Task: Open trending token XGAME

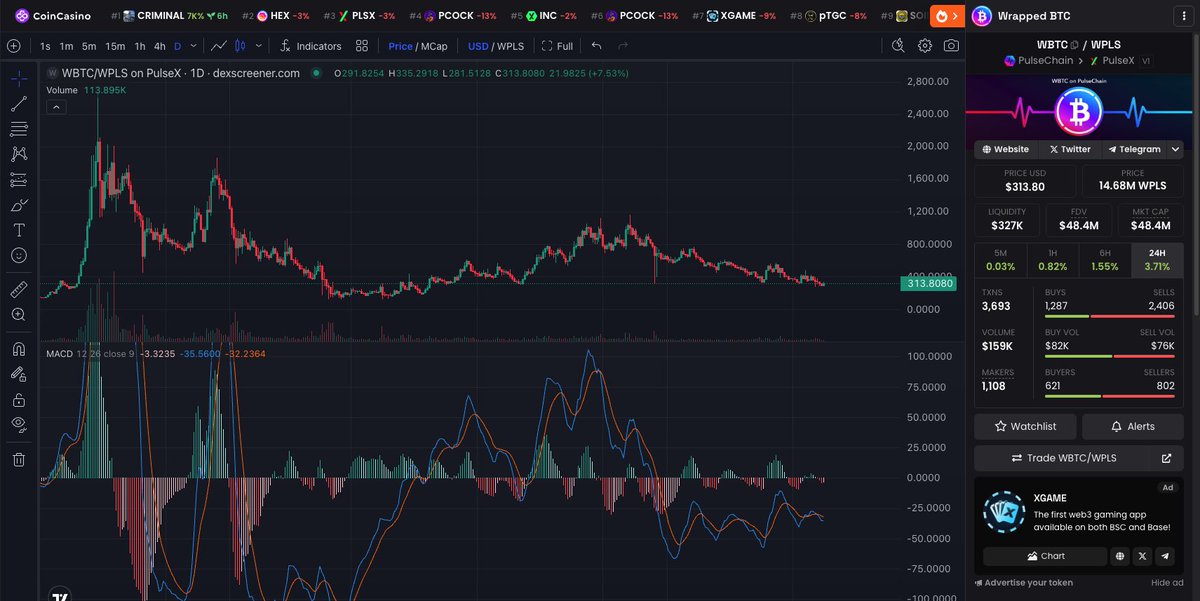Action: [x=736, y=16]
